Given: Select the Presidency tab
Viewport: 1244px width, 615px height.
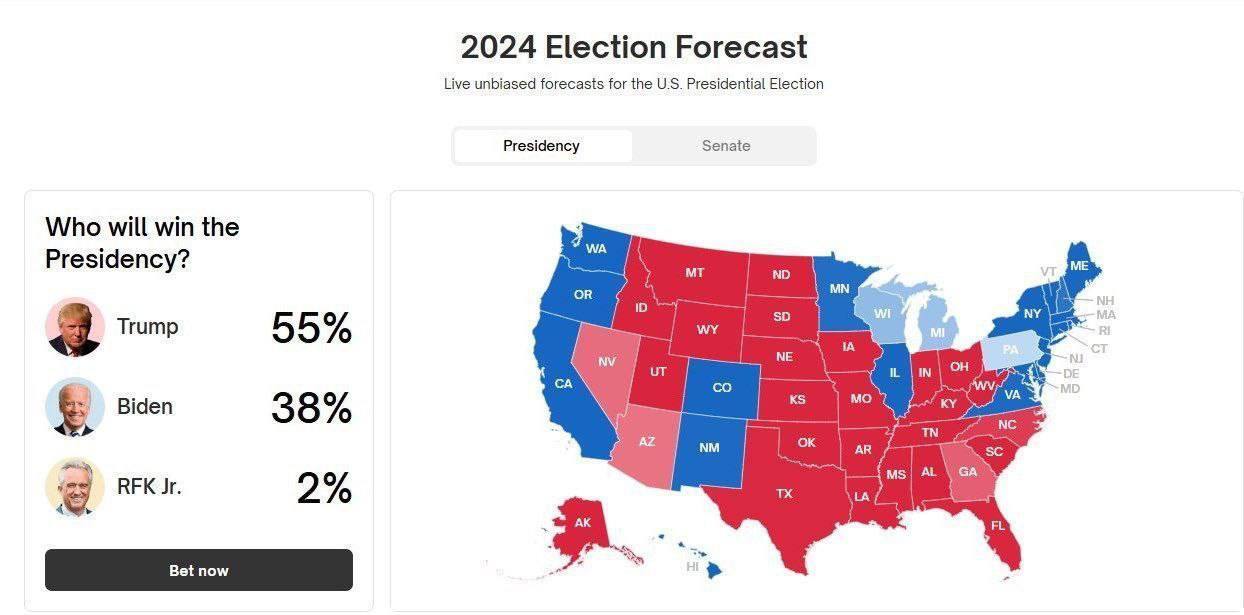Looking at the screenshot, I should click(x=541, y=146).
